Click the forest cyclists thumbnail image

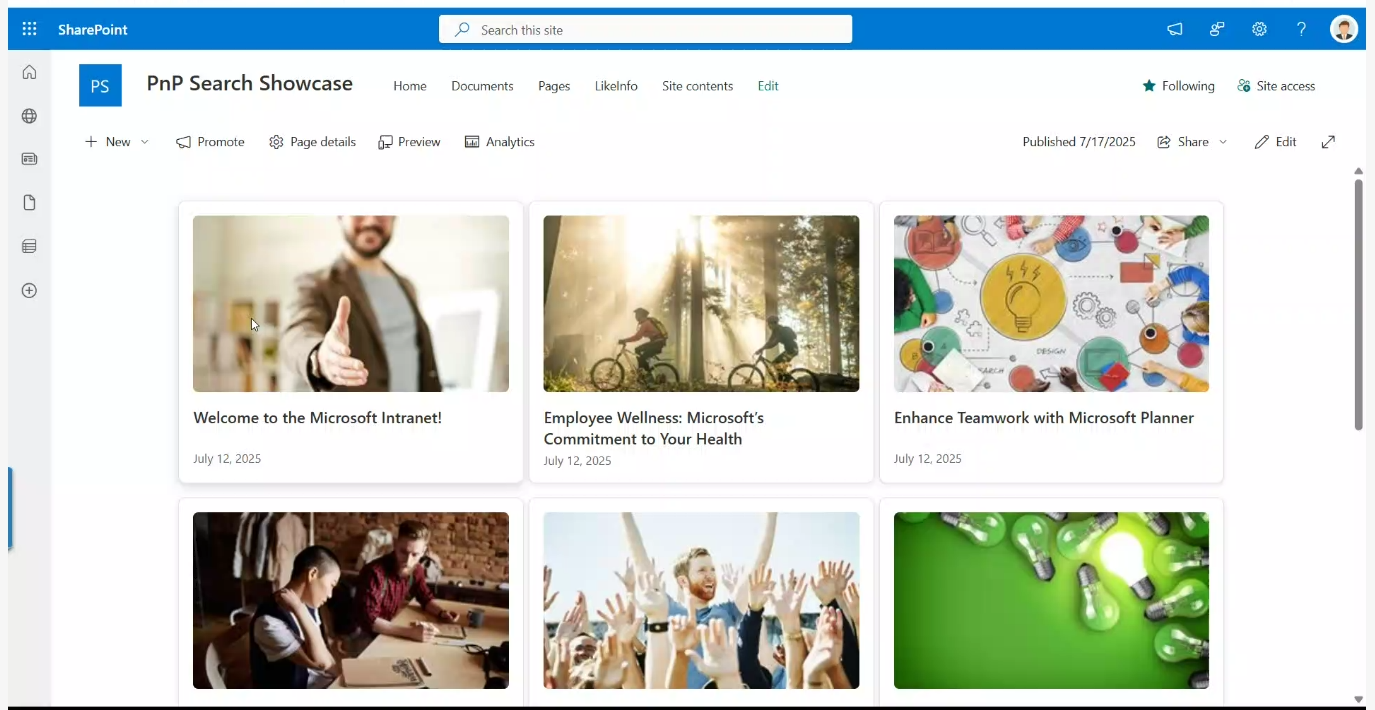[x=701, y=304]
